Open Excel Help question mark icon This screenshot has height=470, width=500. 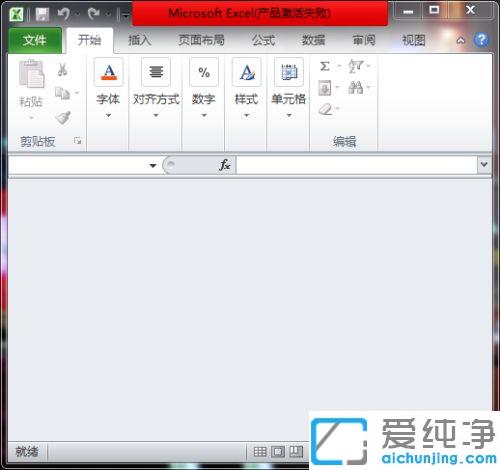[x=481, y=40]
